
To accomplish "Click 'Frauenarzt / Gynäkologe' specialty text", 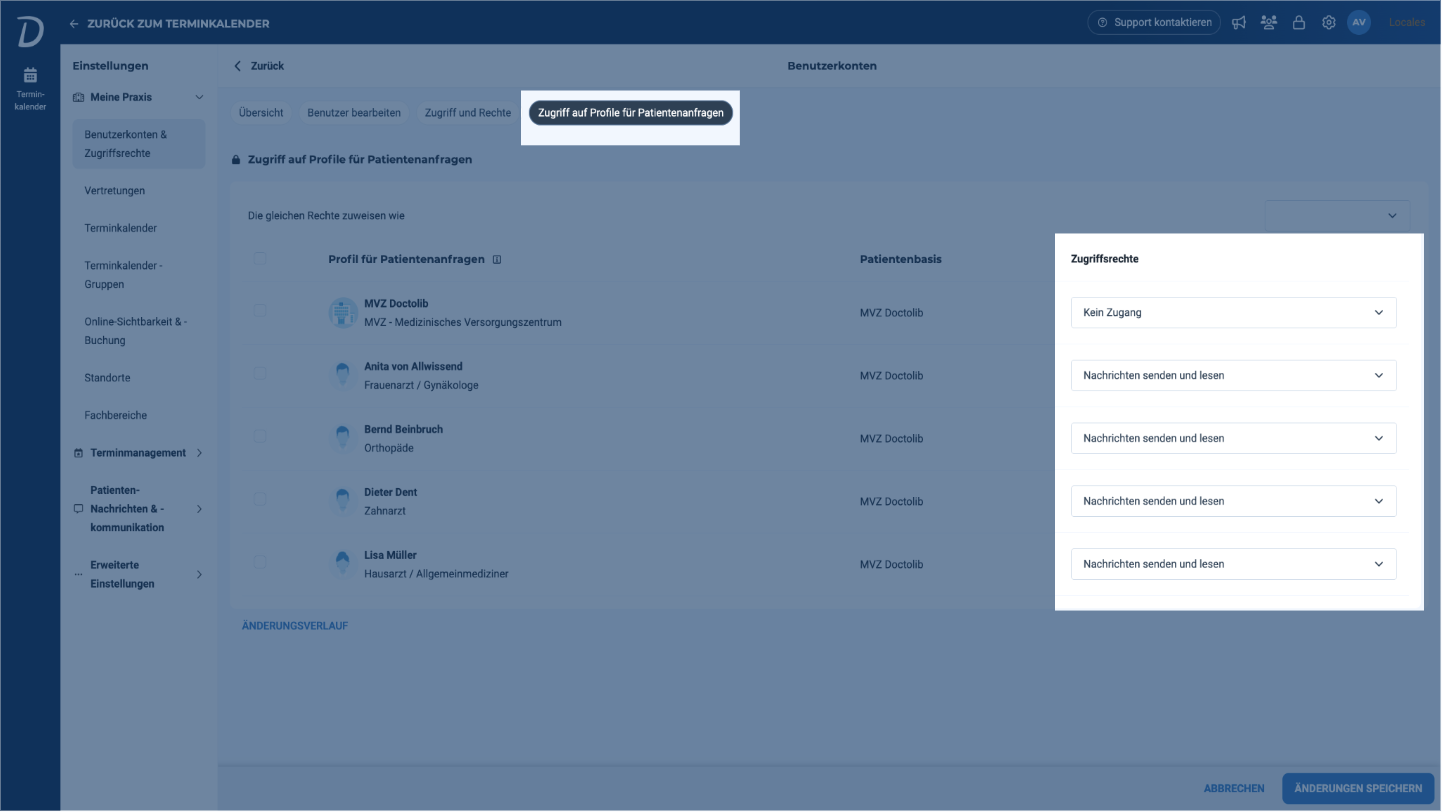I will [x=421, y=386].
